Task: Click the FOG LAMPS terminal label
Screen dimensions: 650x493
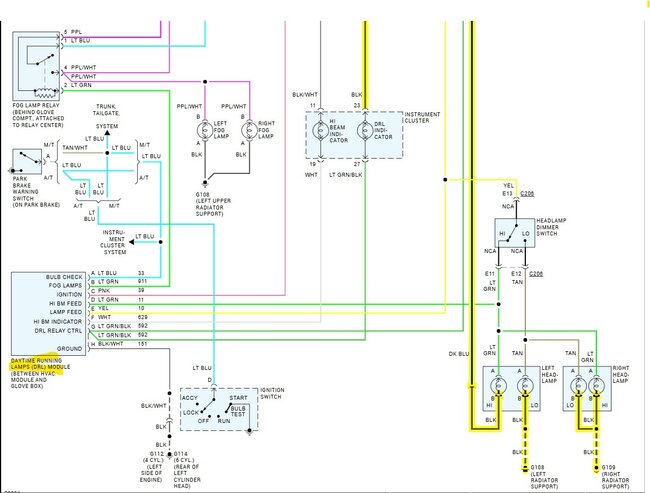Action: pos(65,286)
